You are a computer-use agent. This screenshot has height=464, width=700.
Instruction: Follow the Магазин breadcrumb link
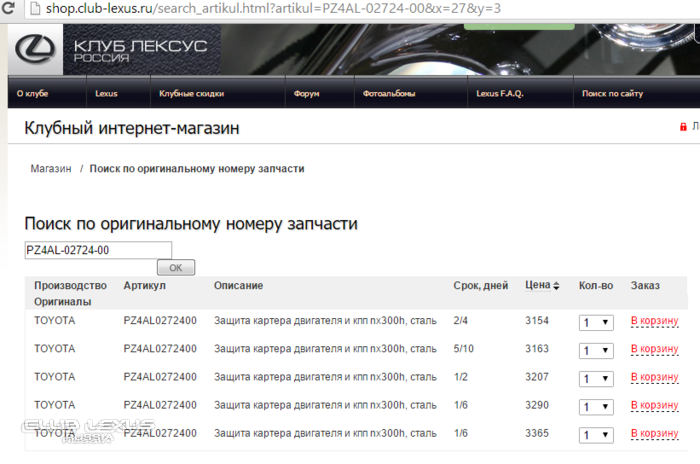click(x=51, y=169)
